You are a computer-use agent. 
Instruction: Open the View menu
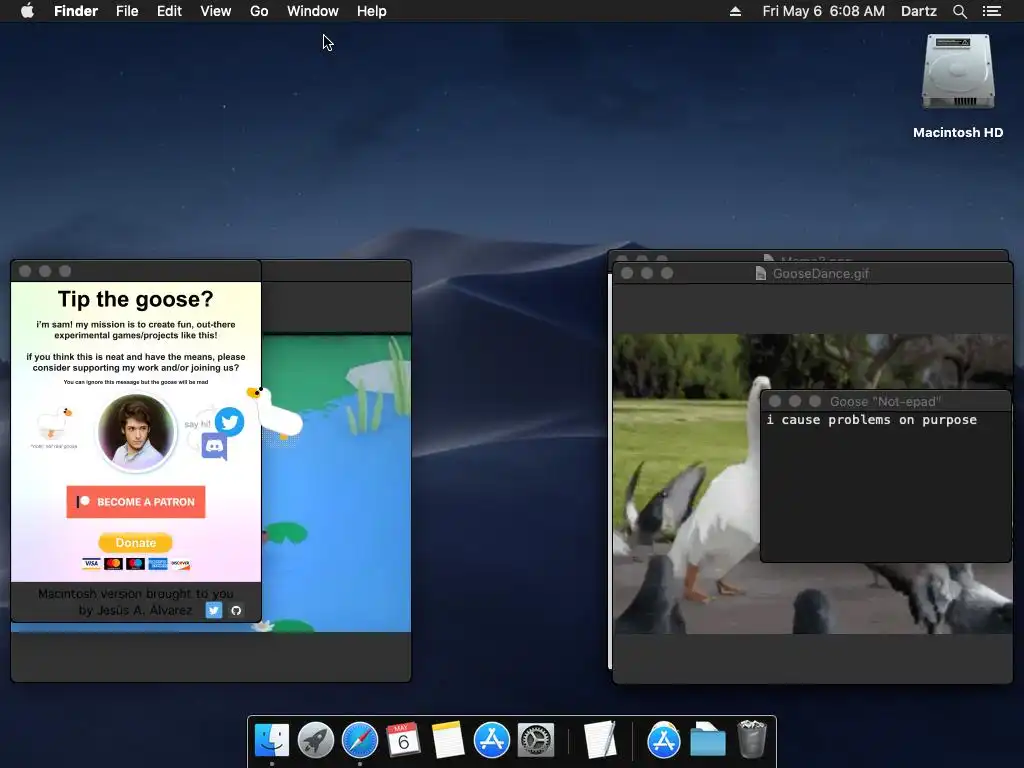coord(216,11)
